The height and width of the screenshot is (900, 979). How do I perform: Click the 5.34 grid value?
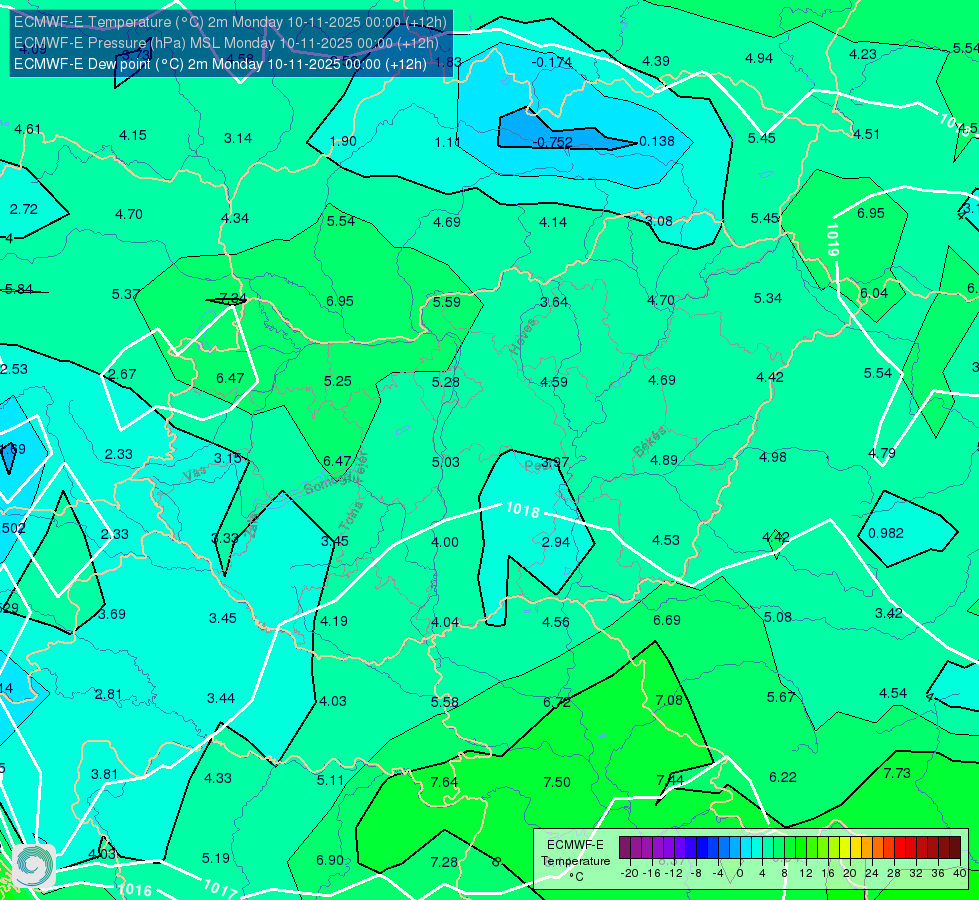coord(768,299)
